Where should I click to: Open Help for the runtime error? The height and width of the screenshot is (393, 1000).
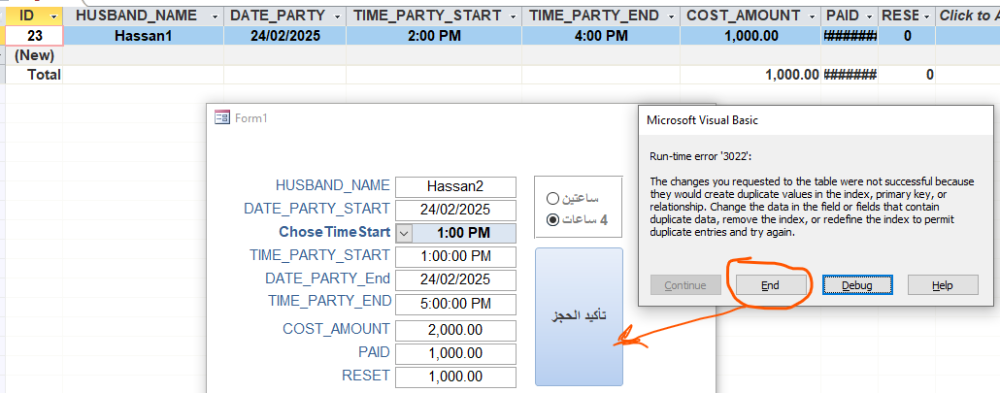point(943,285)
